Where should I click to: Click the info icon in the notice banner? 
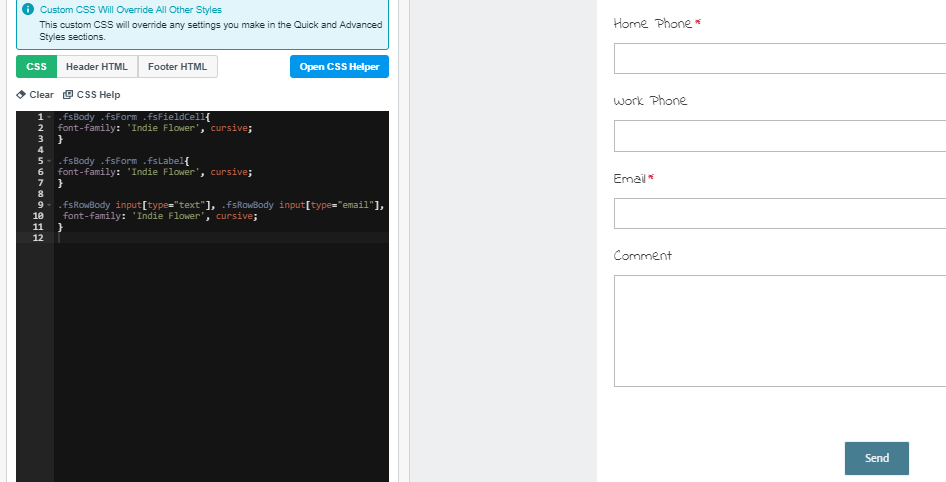tap(28, 10)
